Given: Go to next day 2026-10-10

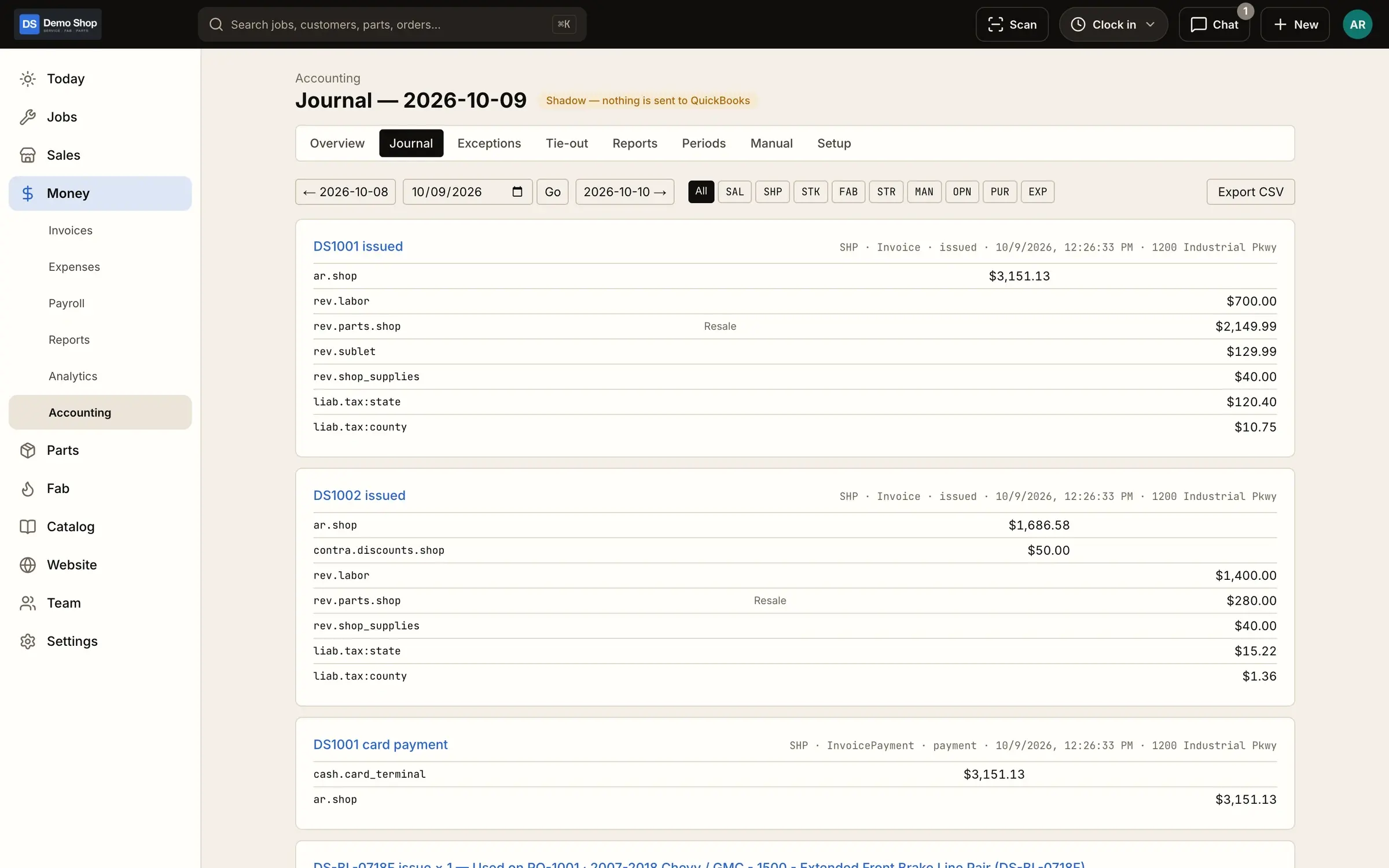Looking at the screenshot, I should point(624,192).
